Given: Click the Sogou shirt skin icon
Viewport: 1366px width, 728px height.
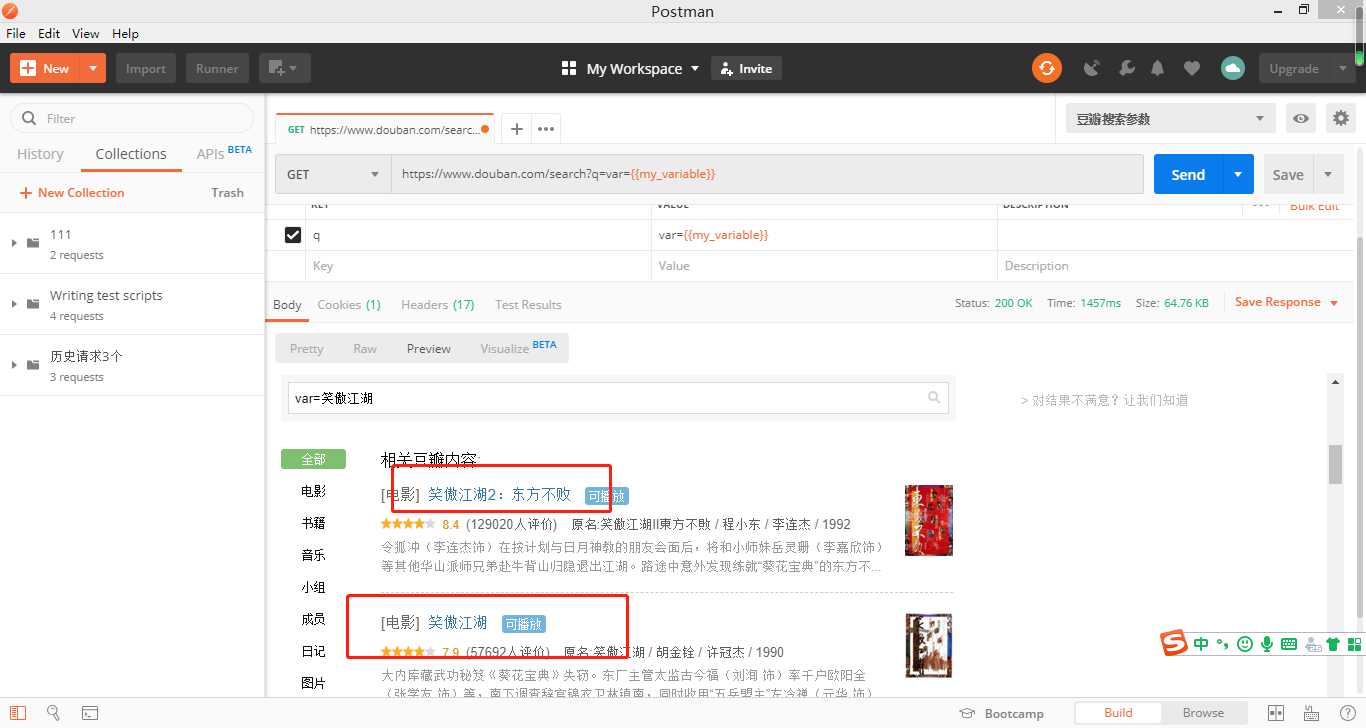Looking at the screenshot, I should [1332, 644].
